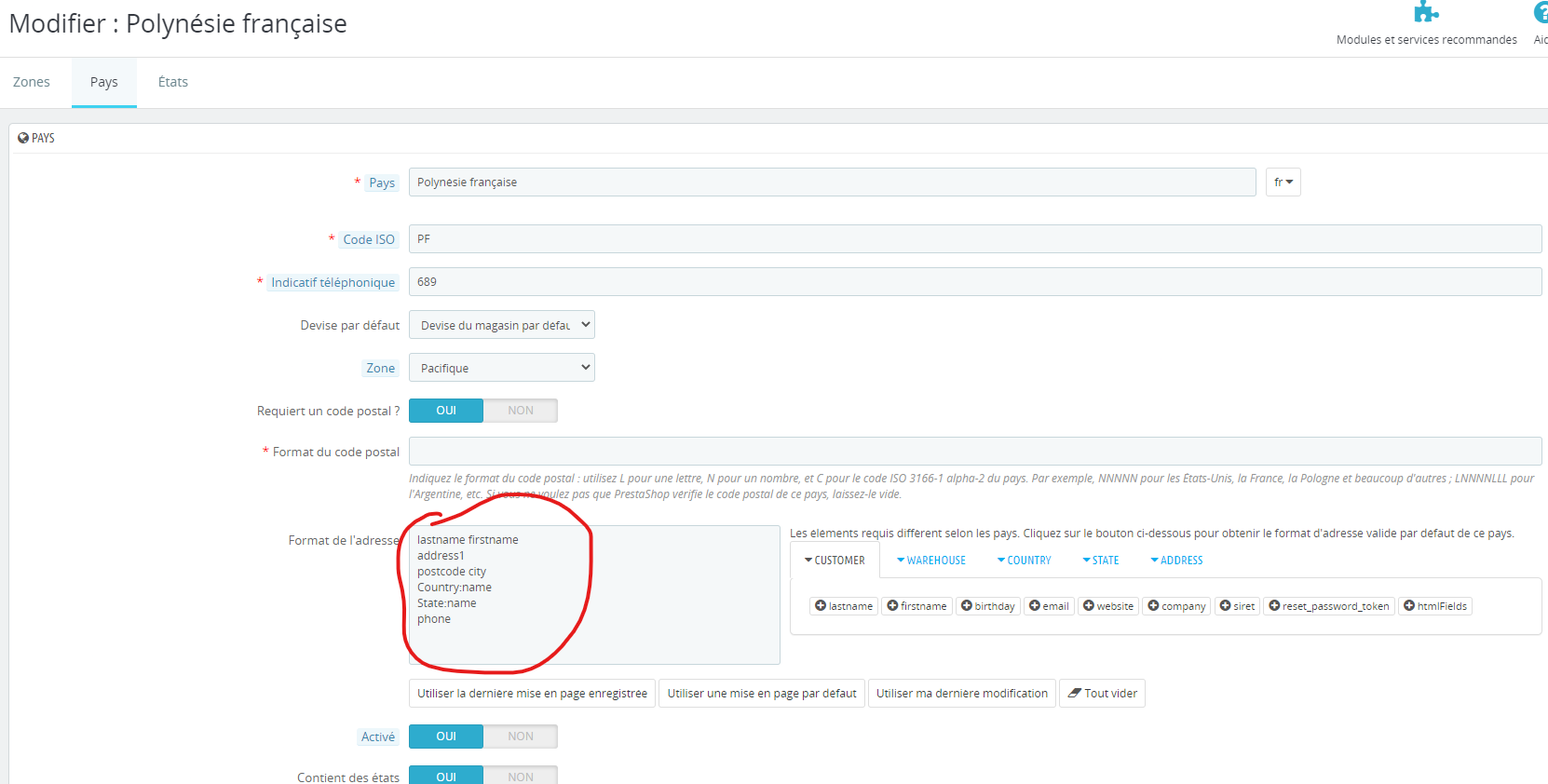1548x784 pixels.
Task: Switch to the Pays tab
Action: pyautogui.click(x=104, y=82)
